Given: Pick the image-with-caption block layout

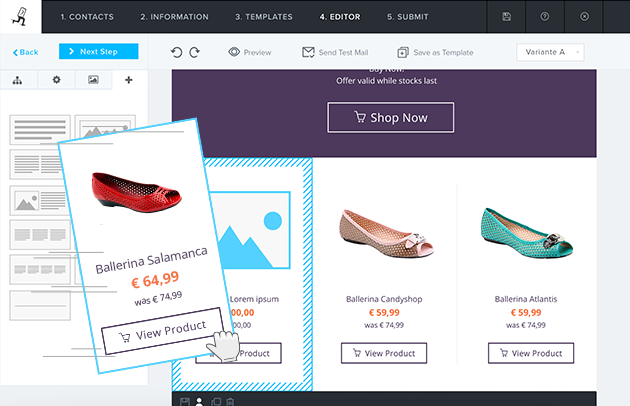Looking at the screenshot, I should 105,123.
